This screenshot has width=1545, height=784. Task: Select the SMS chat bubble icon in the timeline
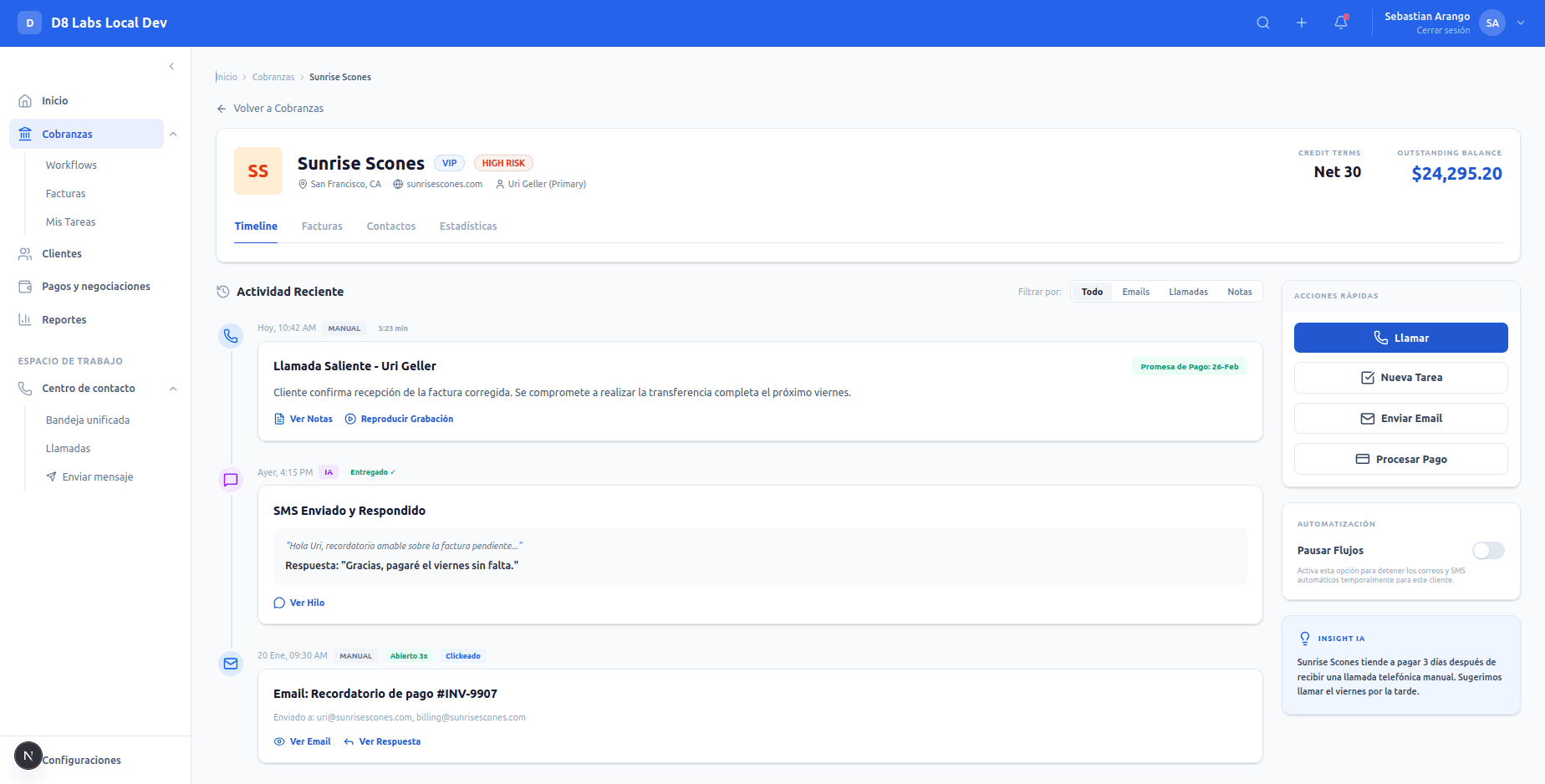point(231,480)
